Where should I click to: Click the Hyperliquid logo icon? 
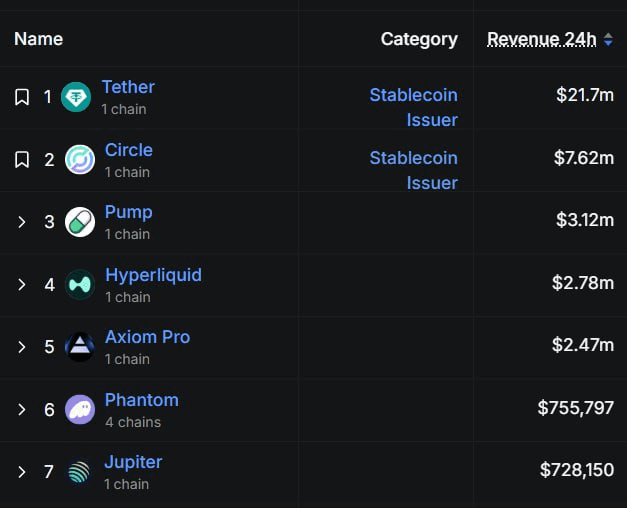pyautogui.click(x=80, y=284)
